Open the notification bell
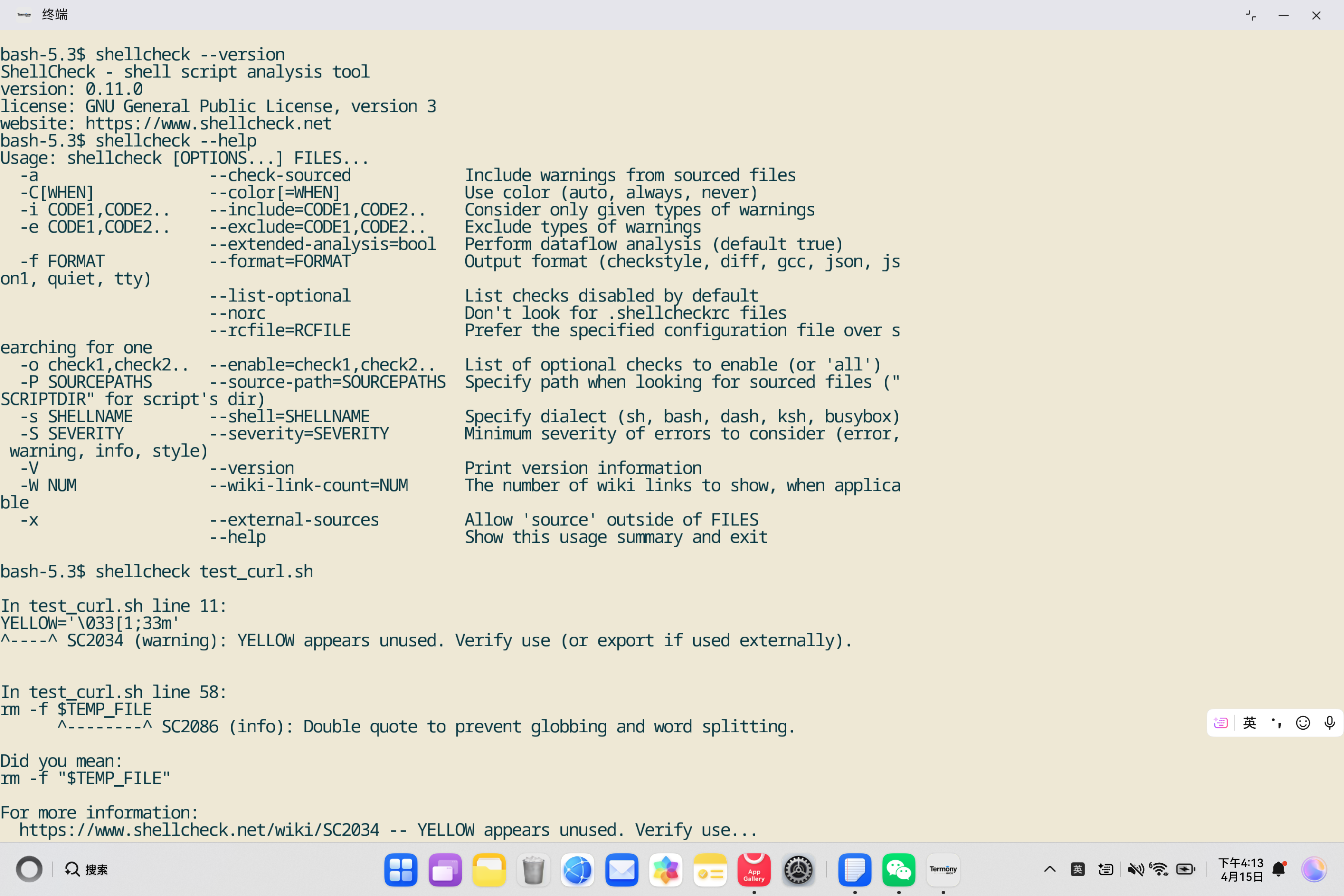This screenshot has width=1344, height=896. (x=1279, y=869)
